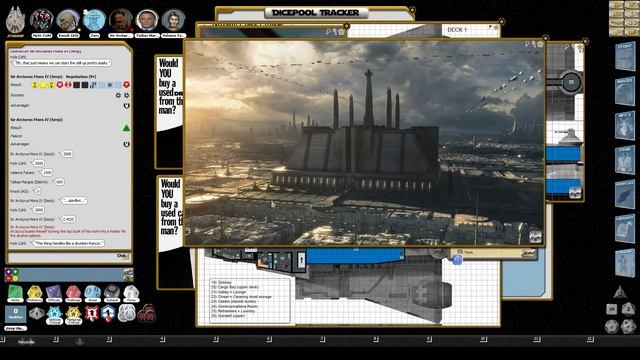The image size is (640, 360).
Task: Click "26) Gunwell (upper)" legend entry
Action: pos(227,316)
